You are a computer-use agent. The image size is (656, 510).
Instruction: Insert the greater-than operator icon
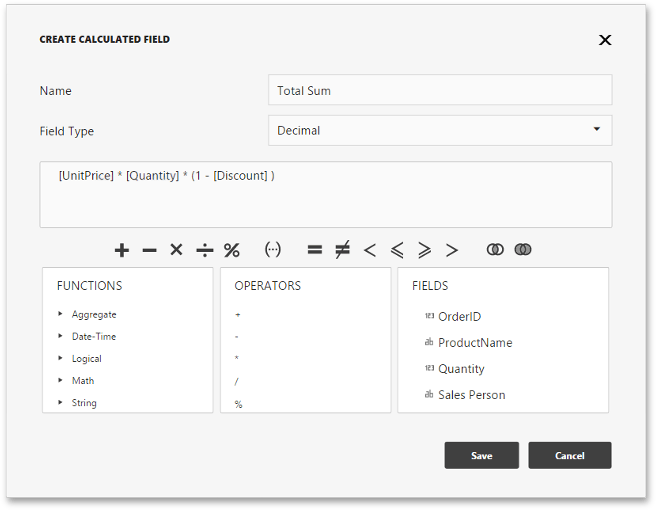[452, 250]
